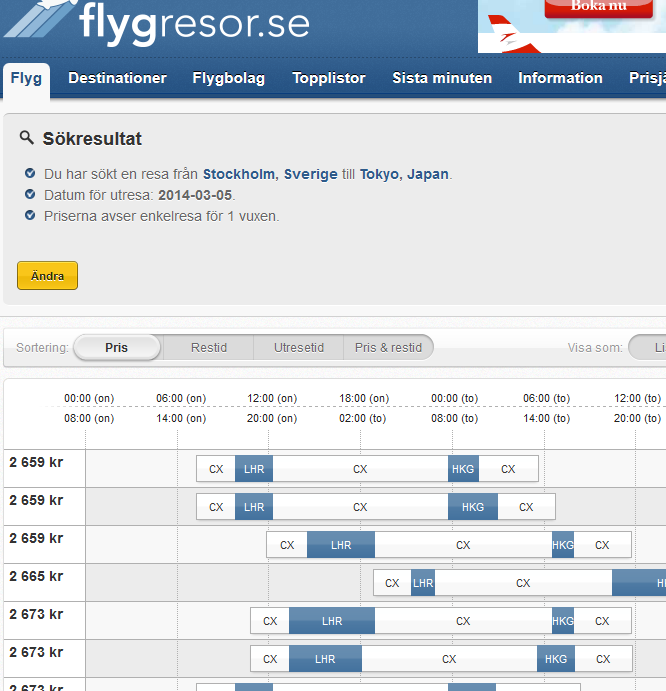
Task: Sort results by Pris
Action: click(117, 348)
